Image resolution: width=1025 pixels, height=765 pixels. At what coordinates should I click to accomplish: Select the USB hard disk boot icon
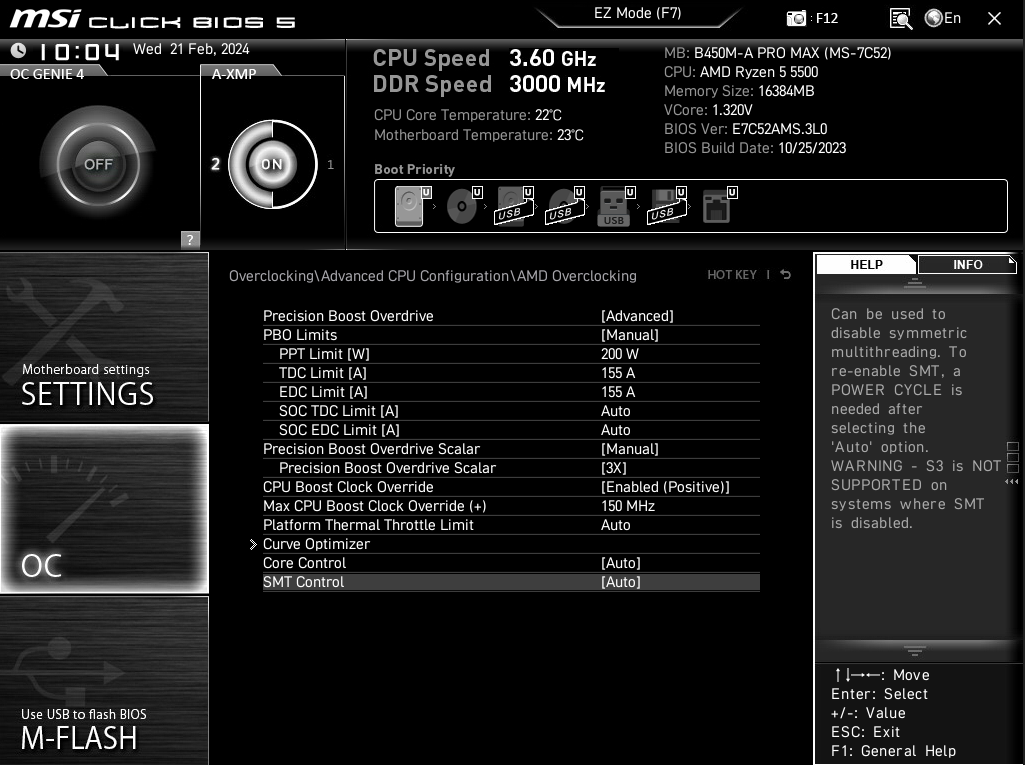[x=514, y=206]
